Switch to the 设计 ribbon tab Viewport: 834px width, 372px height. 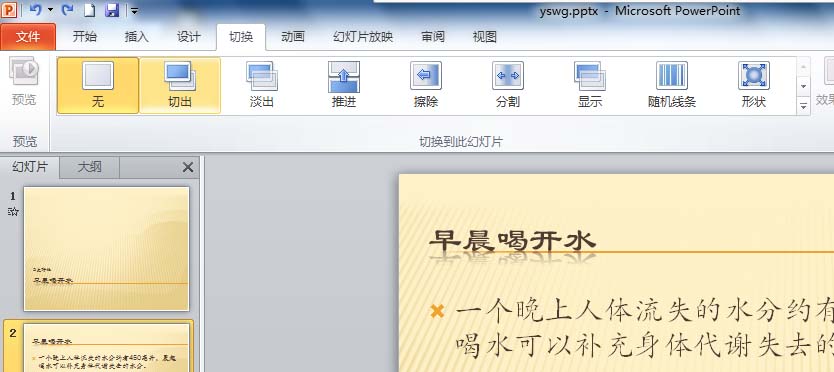click(189, 37)
